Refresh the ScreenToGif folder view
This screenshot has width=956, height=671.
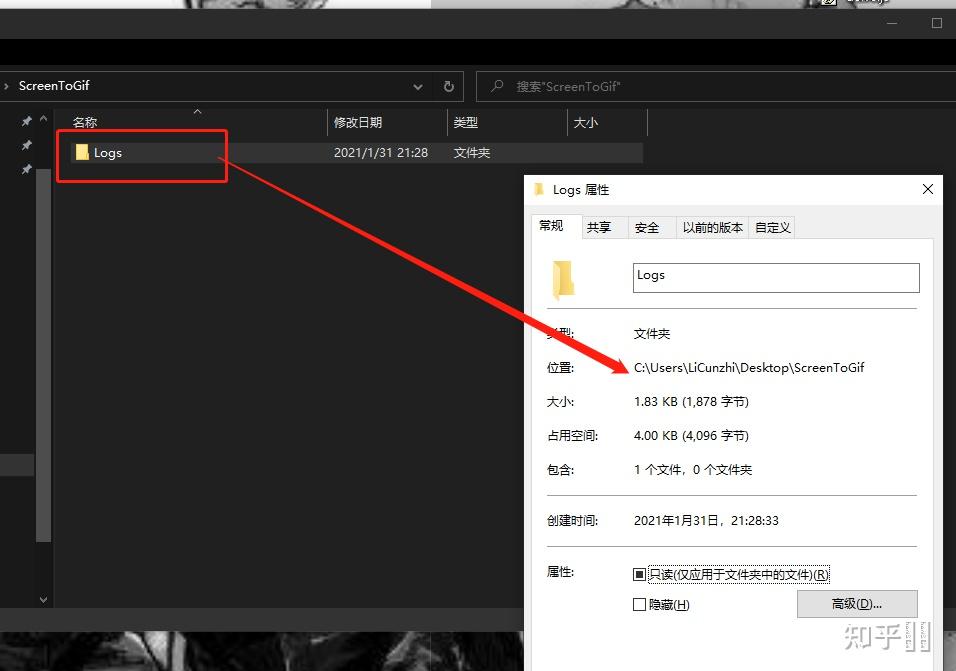pos(449,87)
